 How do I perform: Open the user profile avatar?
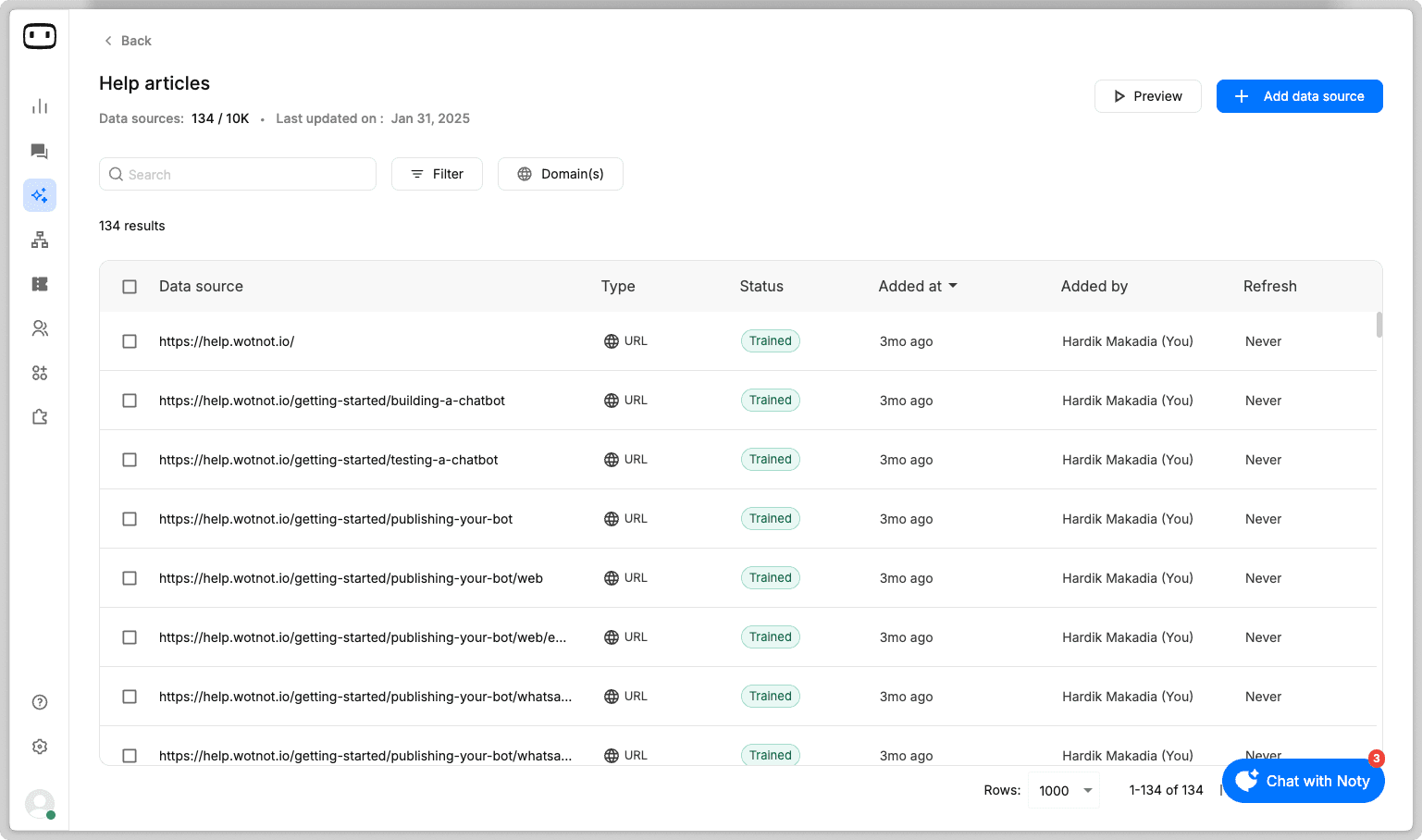point(40,804)
